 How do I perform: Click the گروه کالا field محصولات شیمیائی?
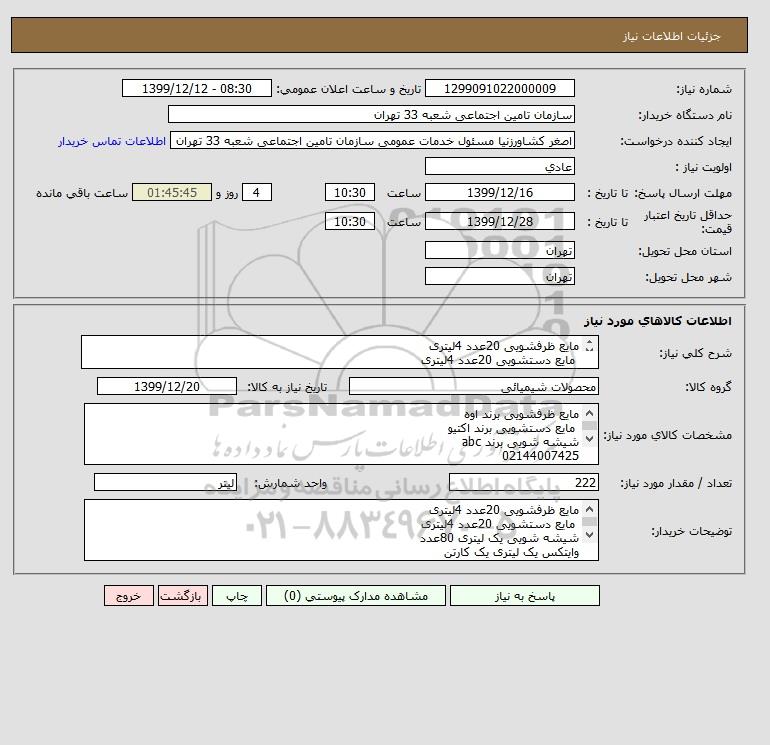(x=473, y=387)
